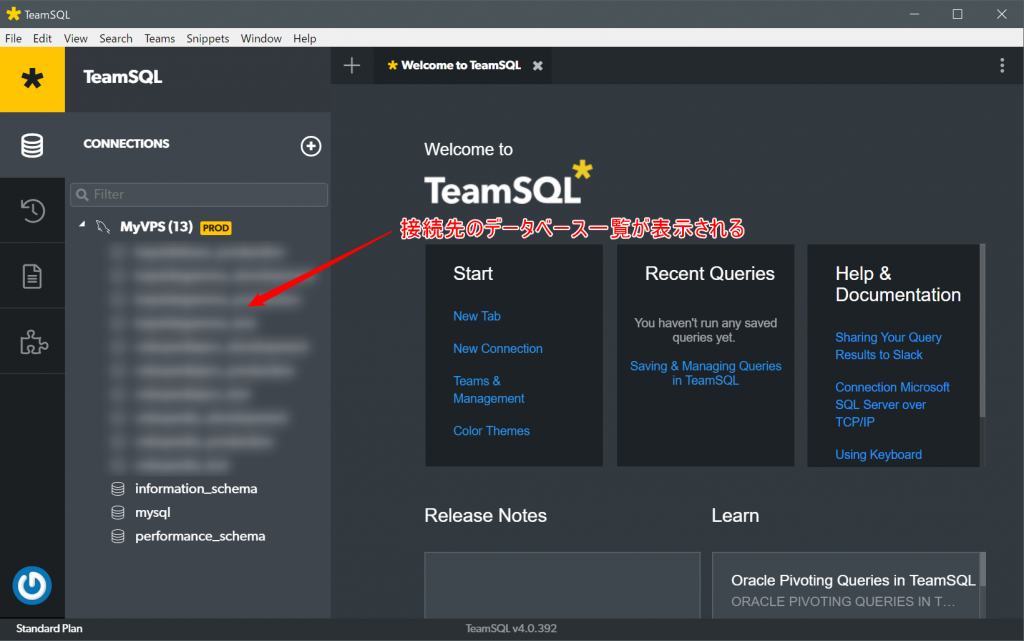The height and width of the screenshot is (641, 1024).
Task: Open the saved queries document icon
Action: (x=32, y=276)
